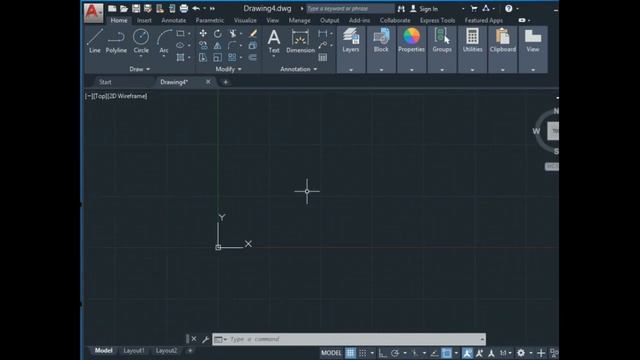Click the Save icon in quick access toolbar

tap(136, 8)
